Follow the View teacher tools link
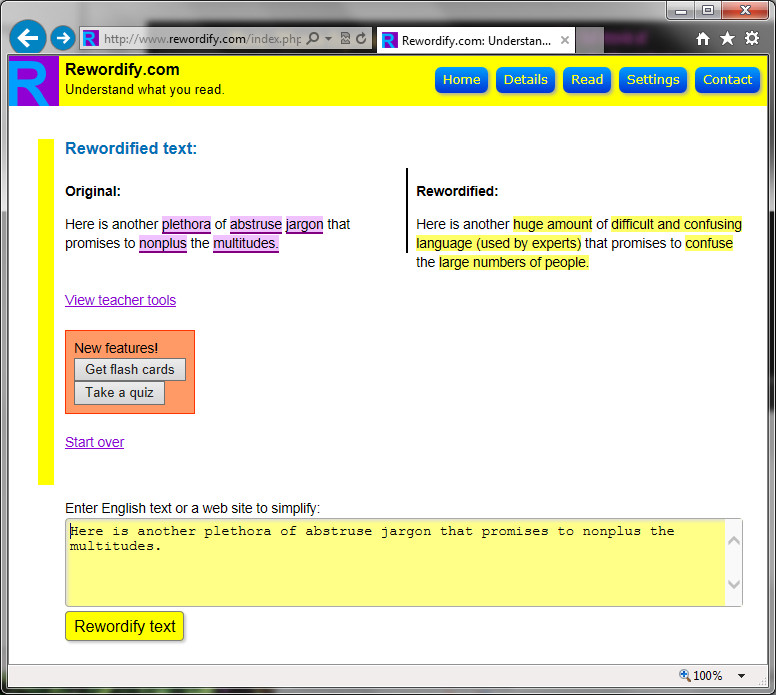This screenshot has width=776, height=695. coord(120,300)
